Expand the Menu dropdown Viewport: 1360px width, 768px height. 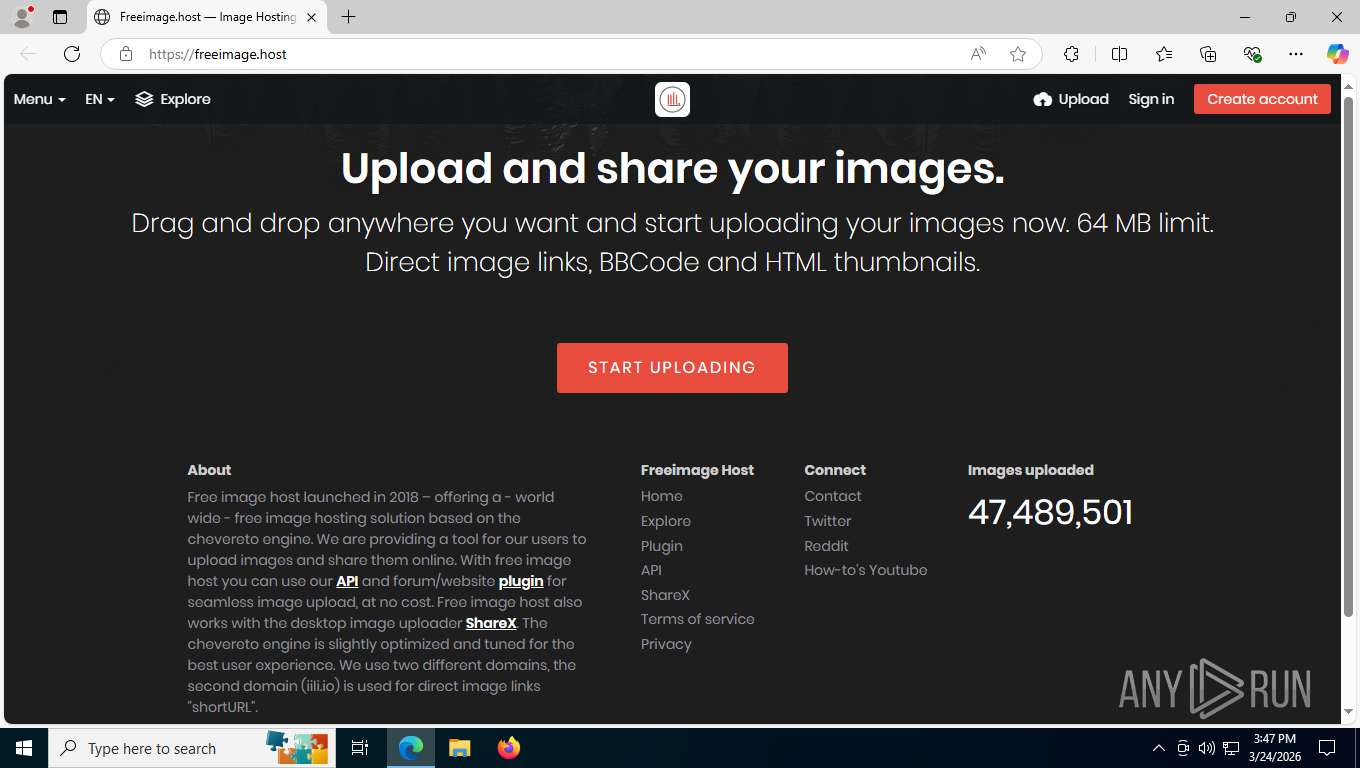pyautogui.click(x=40, y=99)
